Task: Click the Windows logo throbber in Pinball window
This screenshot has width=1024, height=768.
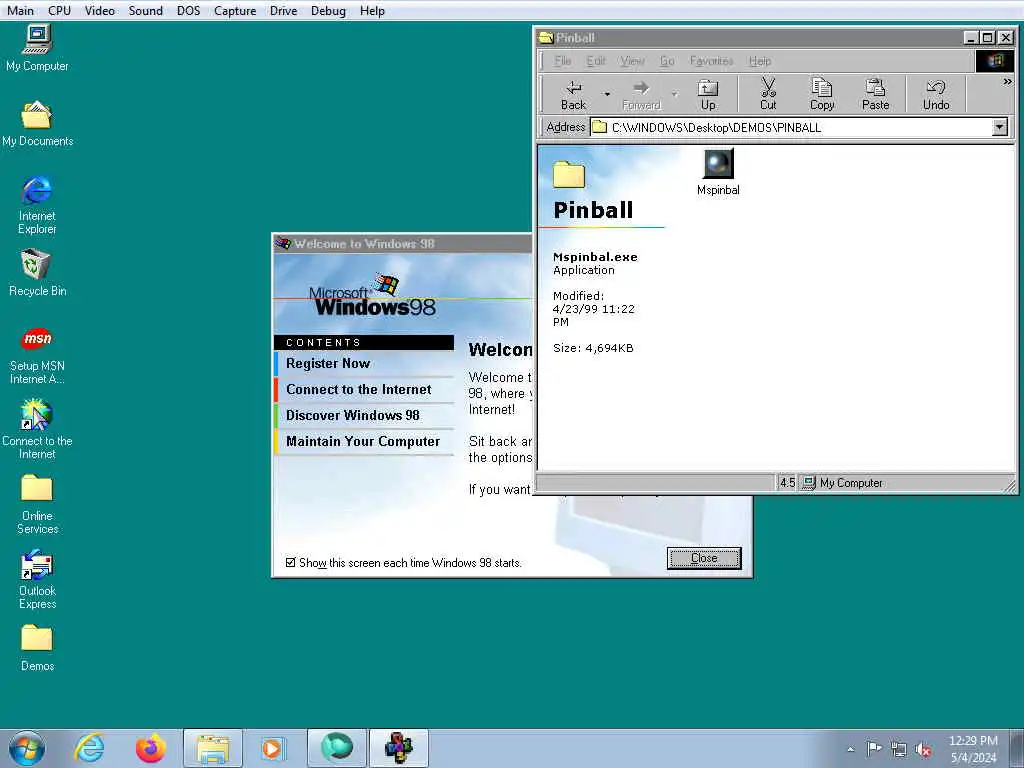Action: 995,61
